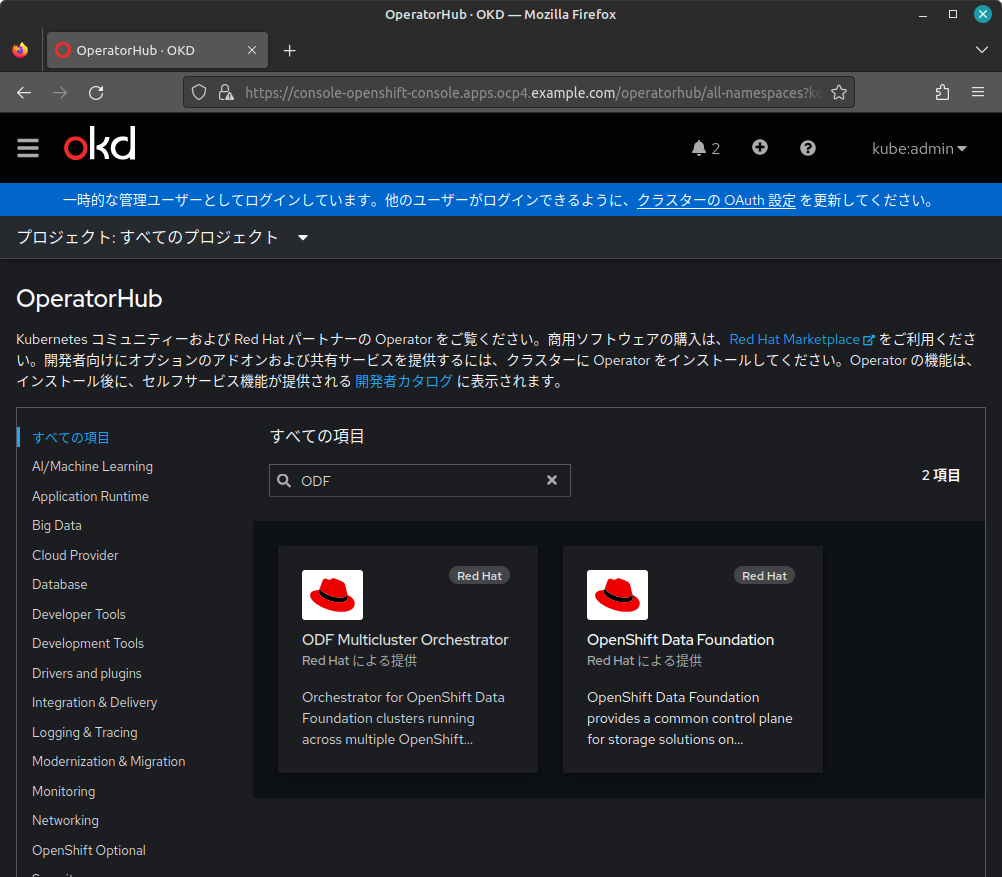The width and height of the screenshot is (1002, 877).
Task: Click the back arrow in Firefox
Action: 23,92
